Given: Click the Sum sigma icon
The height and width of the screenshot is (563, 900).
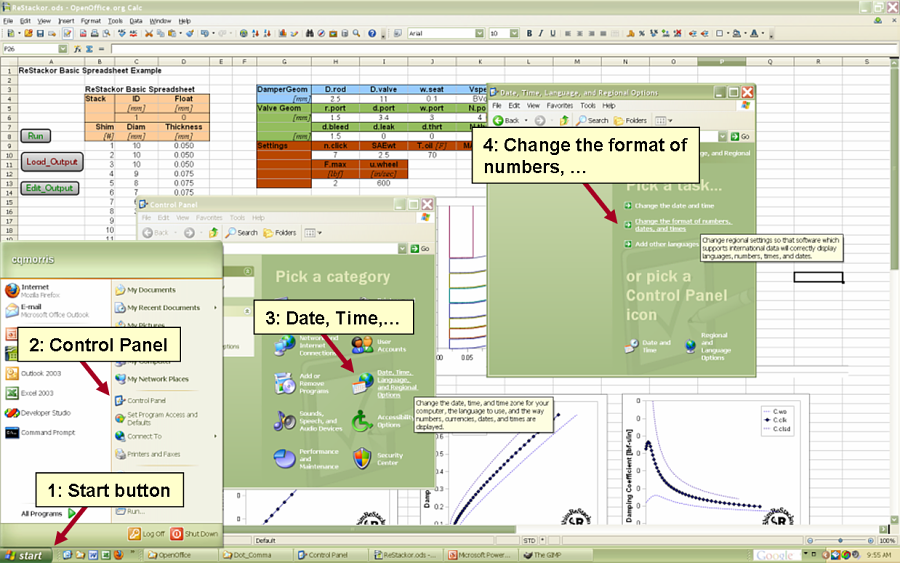Looking at the screenshot, I should pos(89,49).
